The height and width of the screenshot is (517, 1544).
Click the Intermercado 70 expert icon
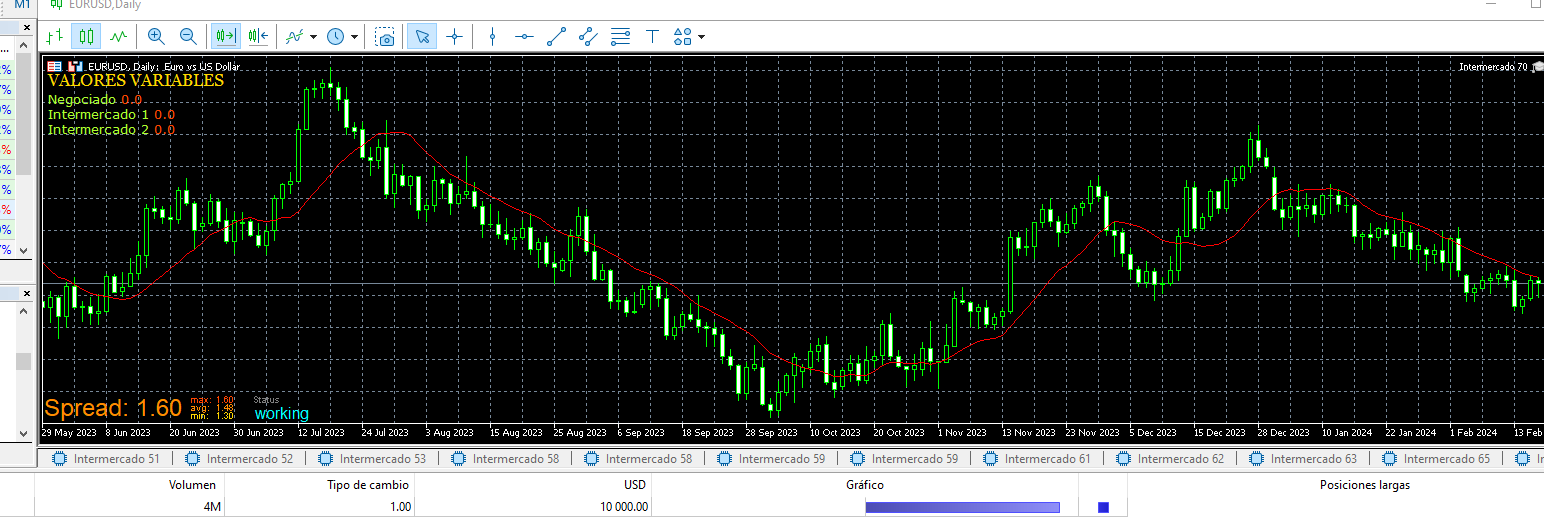coord(1536,66)
